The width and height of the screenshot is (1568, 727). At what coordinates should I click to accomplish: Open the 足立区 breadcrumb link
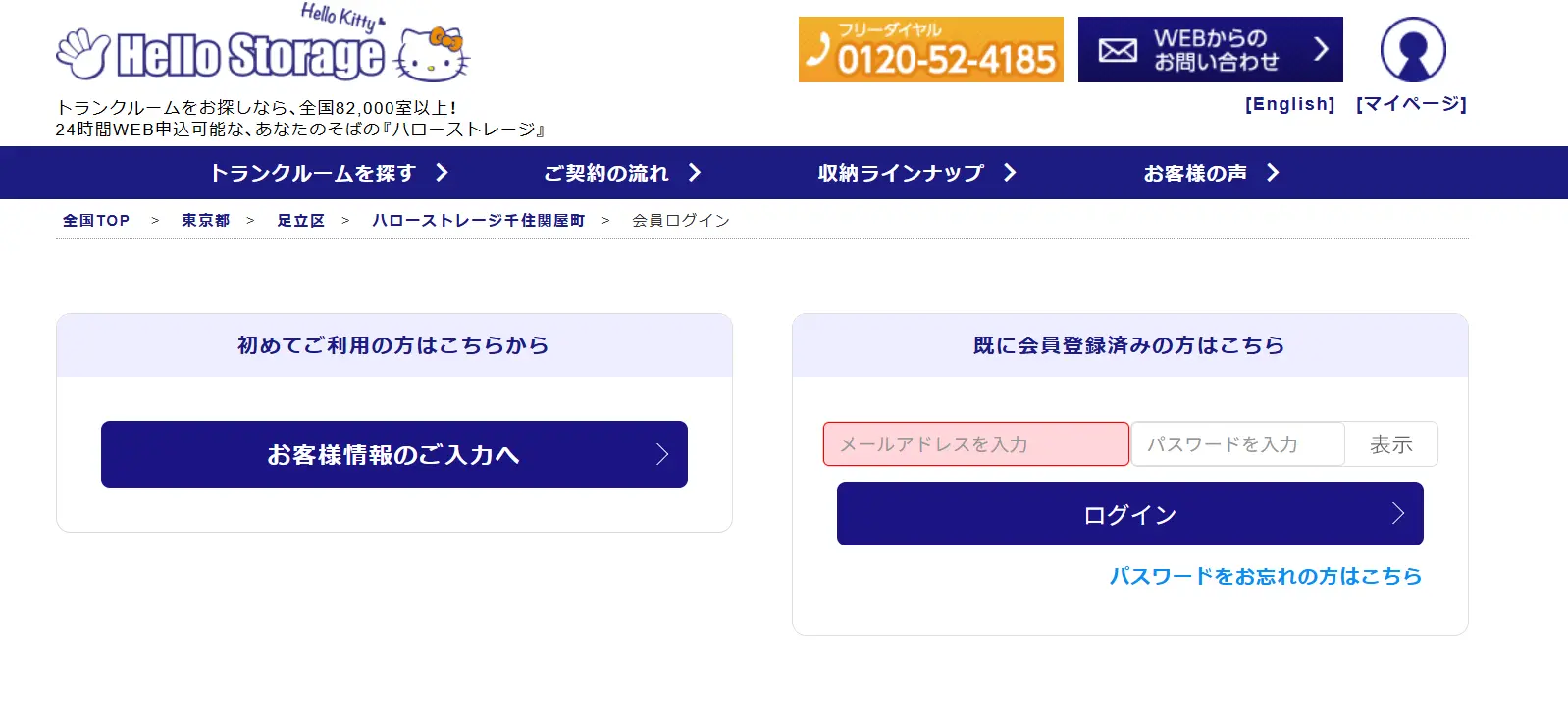point(300,221)
